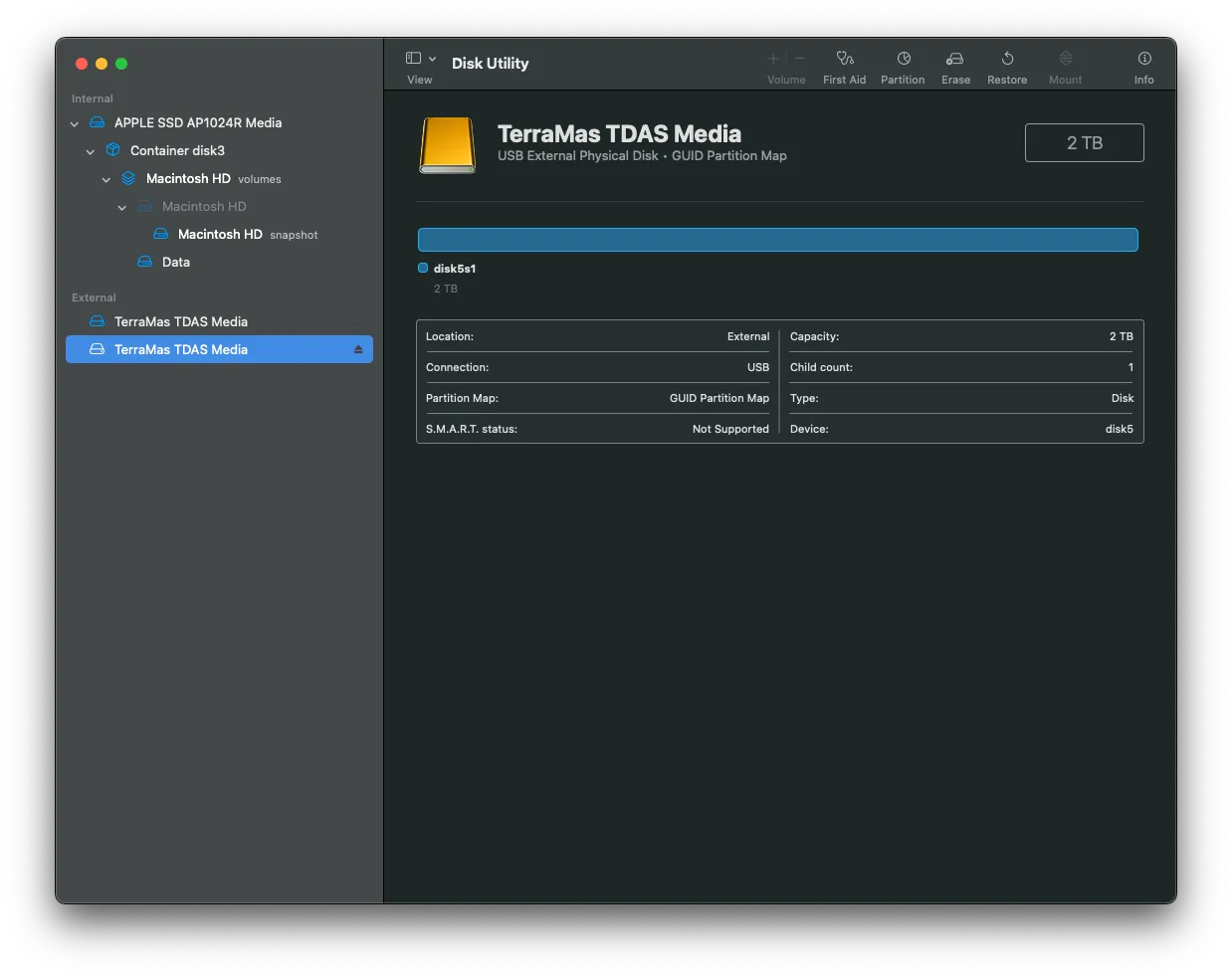The width and height of the screenshot is (1232, 977).
Task: Collapse the APPLE SSD AP1024R Media tree
Action: point(75,124)
